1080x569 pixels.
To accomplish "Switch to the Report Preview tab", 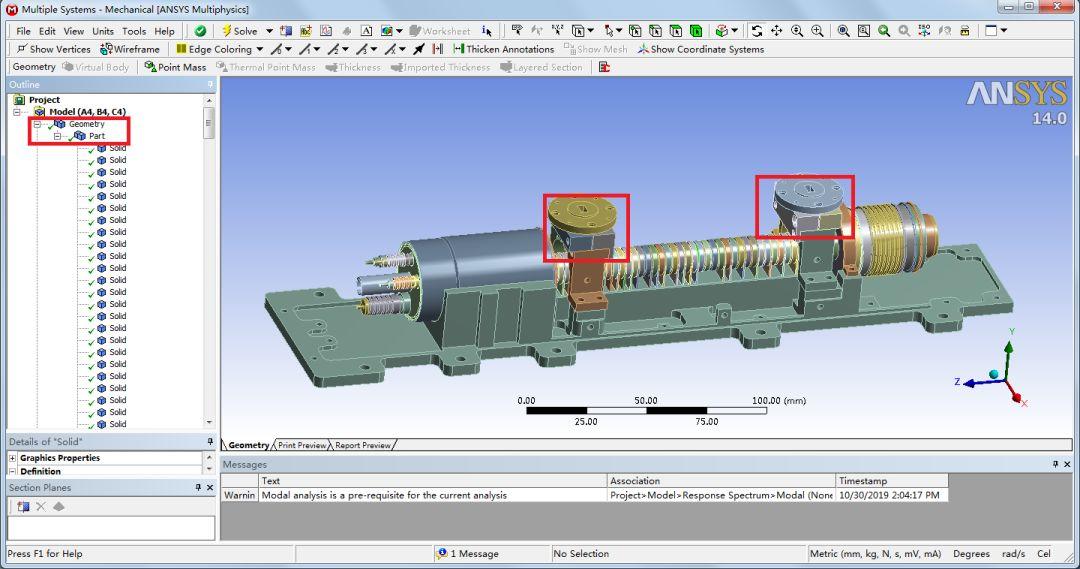I will [363, 445].
